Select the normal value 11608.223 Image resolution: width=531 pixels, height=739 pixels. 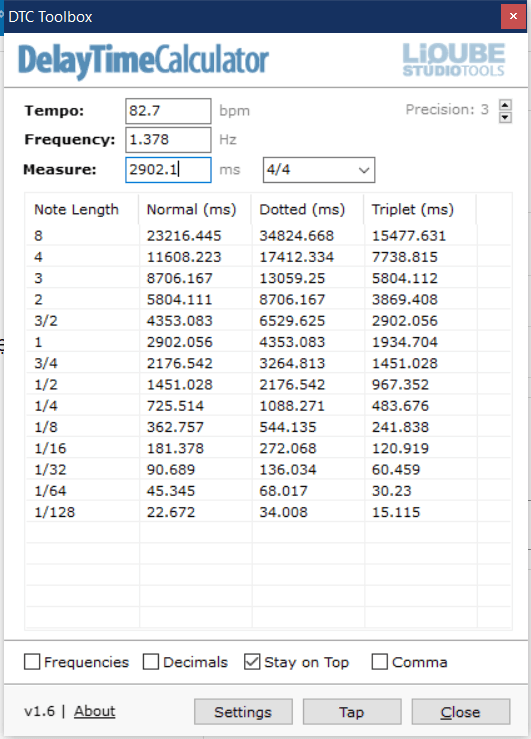[184, 257]
